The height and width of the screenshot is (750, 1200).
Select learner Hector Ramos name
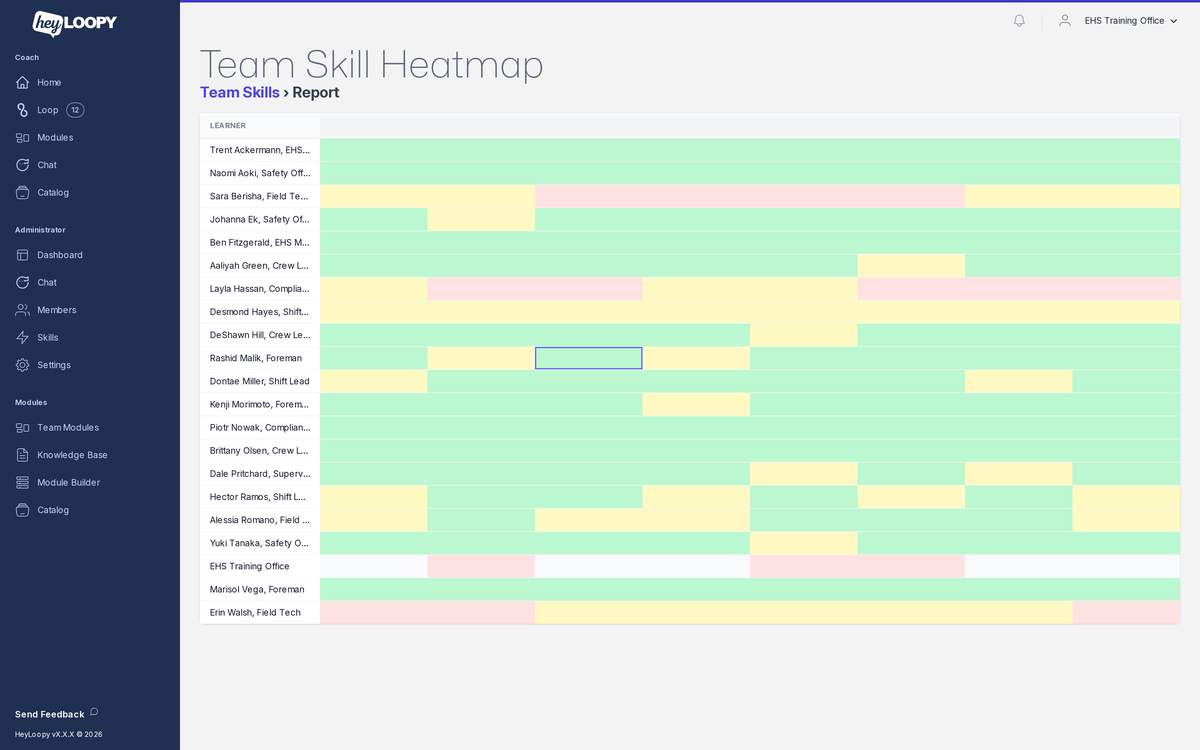[x=260, y=497]
